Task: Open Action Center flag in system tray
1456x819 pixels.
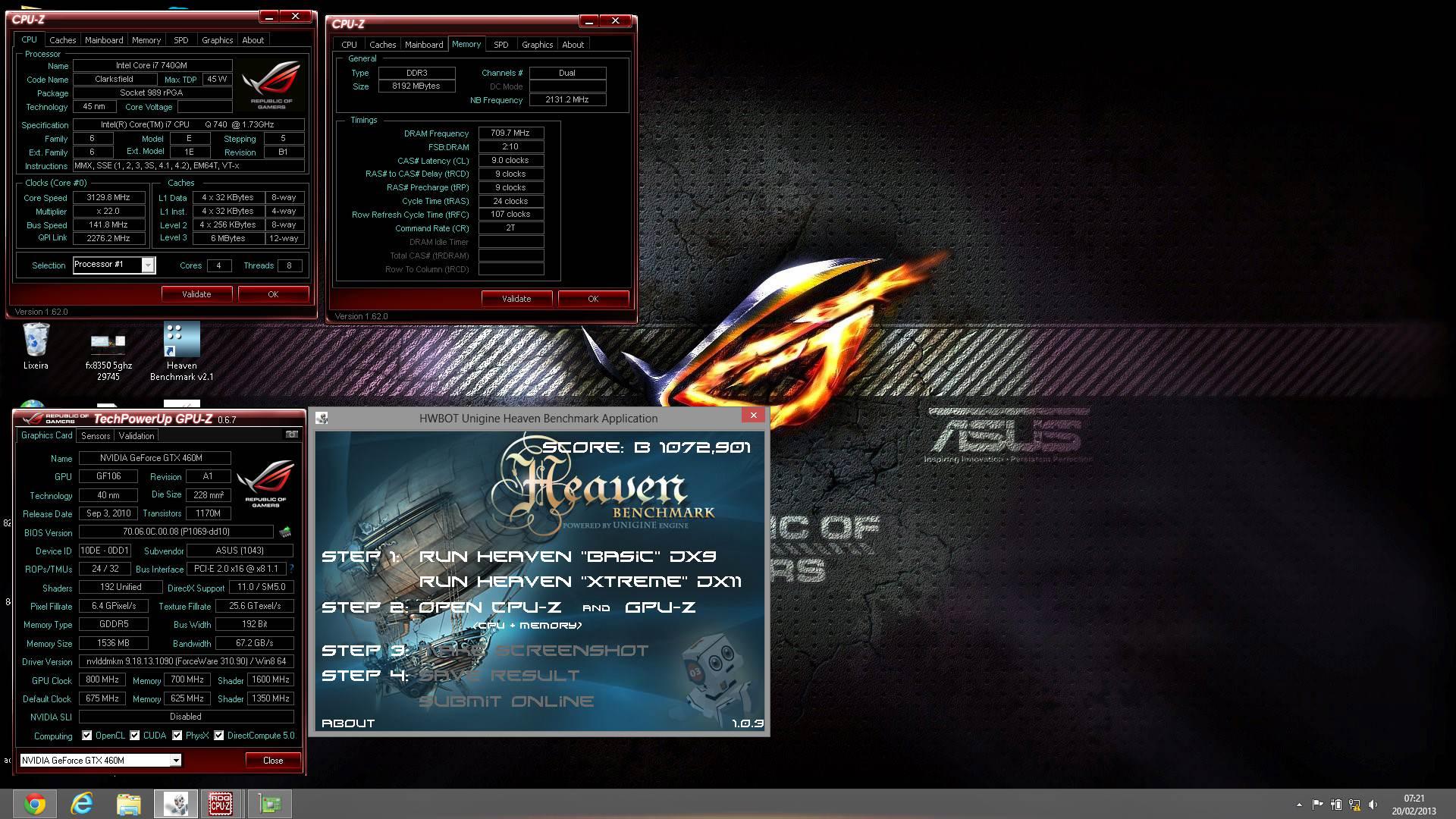Action: pos(1317,805)
